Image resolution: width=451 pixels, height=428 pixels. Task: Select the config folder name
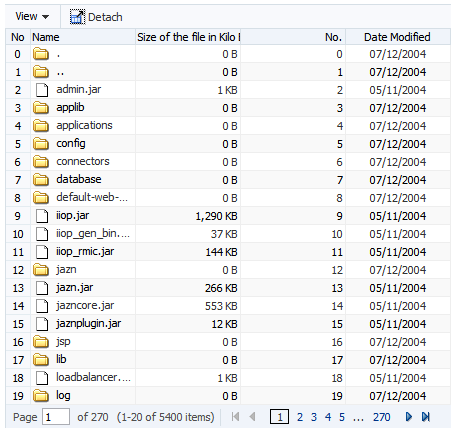click(x=71, y=144)
